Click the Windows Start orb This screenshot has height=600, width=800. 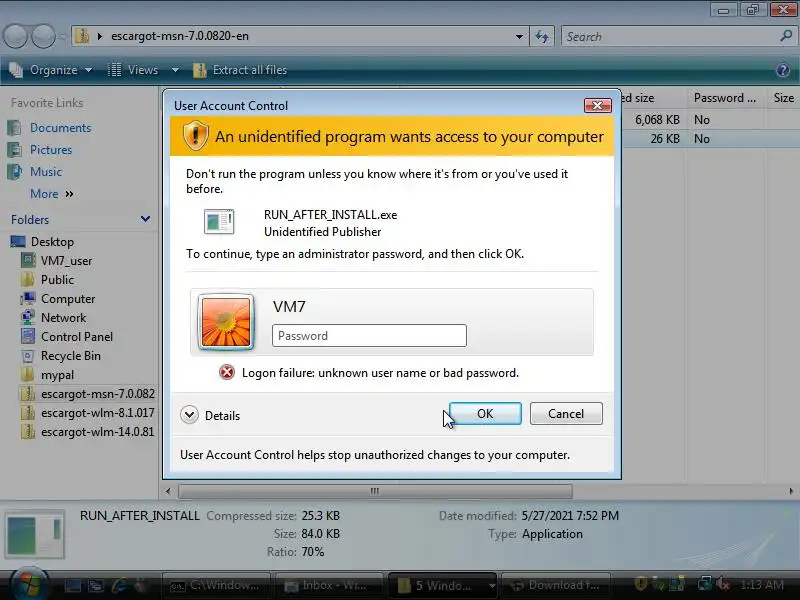(29, 584)
